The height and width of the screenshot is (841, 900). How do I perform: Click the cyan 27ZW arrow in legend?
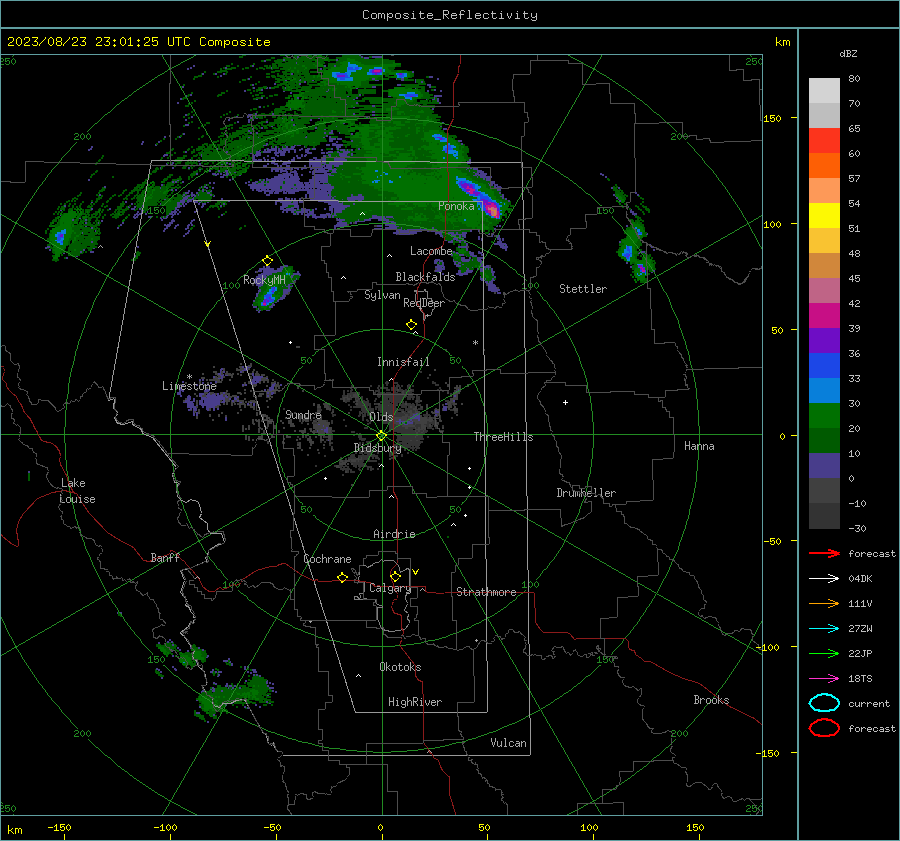824,629
